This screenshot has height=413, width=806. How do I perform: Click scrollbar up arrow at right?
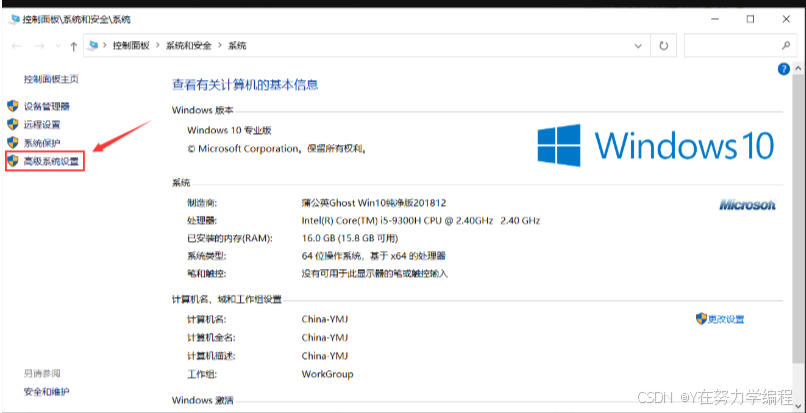pos(798,68)
